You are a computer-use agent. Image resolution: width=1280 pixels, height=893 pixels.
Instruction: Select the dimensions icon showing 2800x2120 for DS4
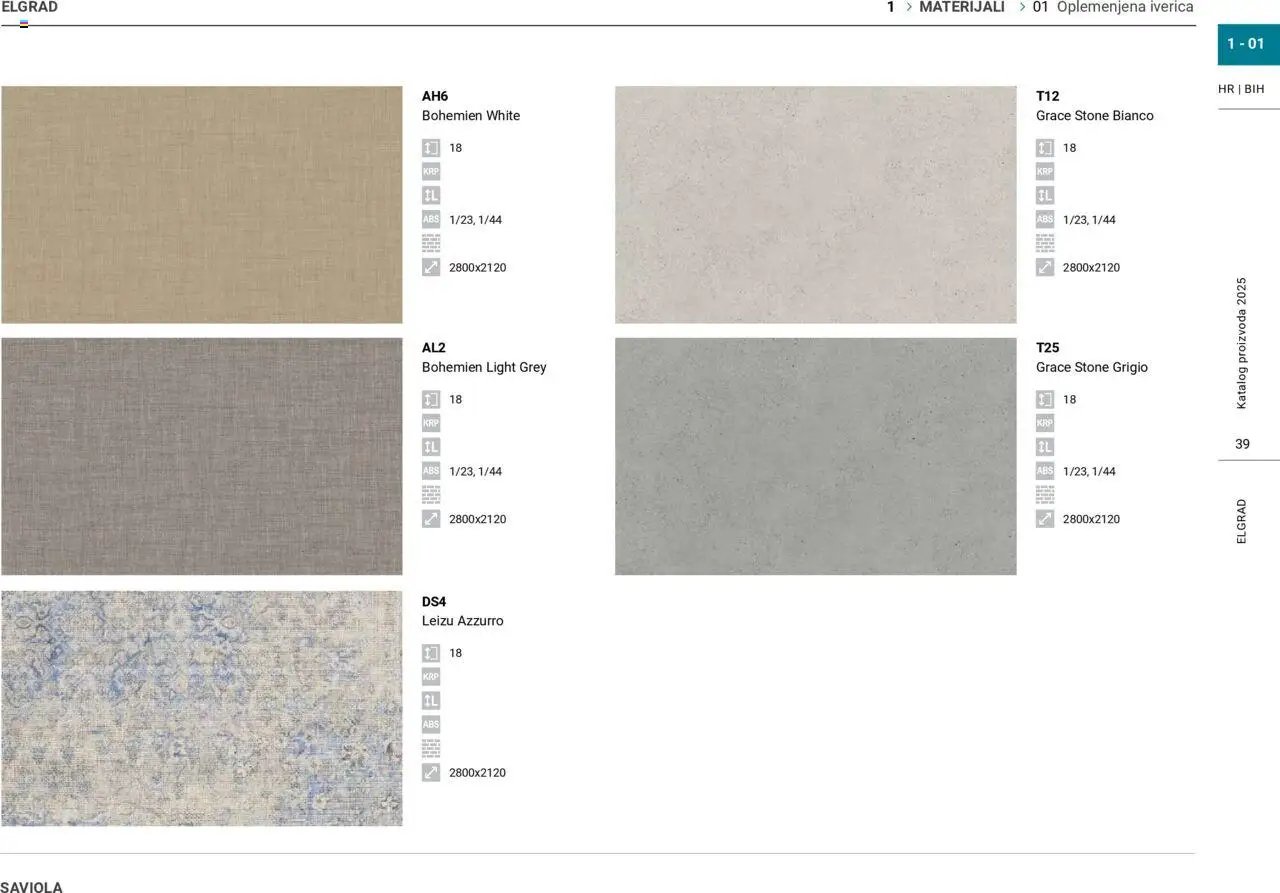point(431,772)
